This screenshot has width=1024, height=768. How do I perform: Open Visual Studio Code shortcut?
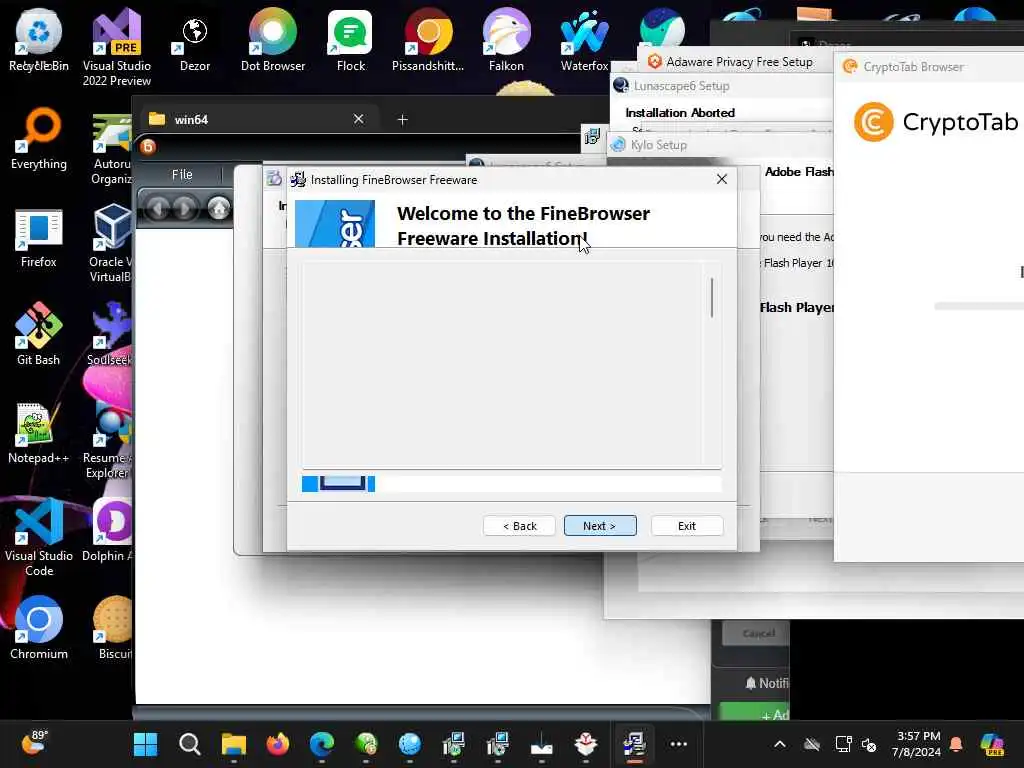(39, 537)
